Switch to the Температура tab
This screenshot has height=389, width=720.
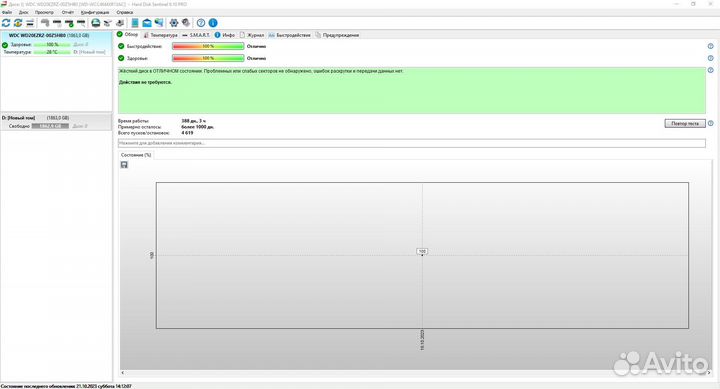[x=160, y=35]
